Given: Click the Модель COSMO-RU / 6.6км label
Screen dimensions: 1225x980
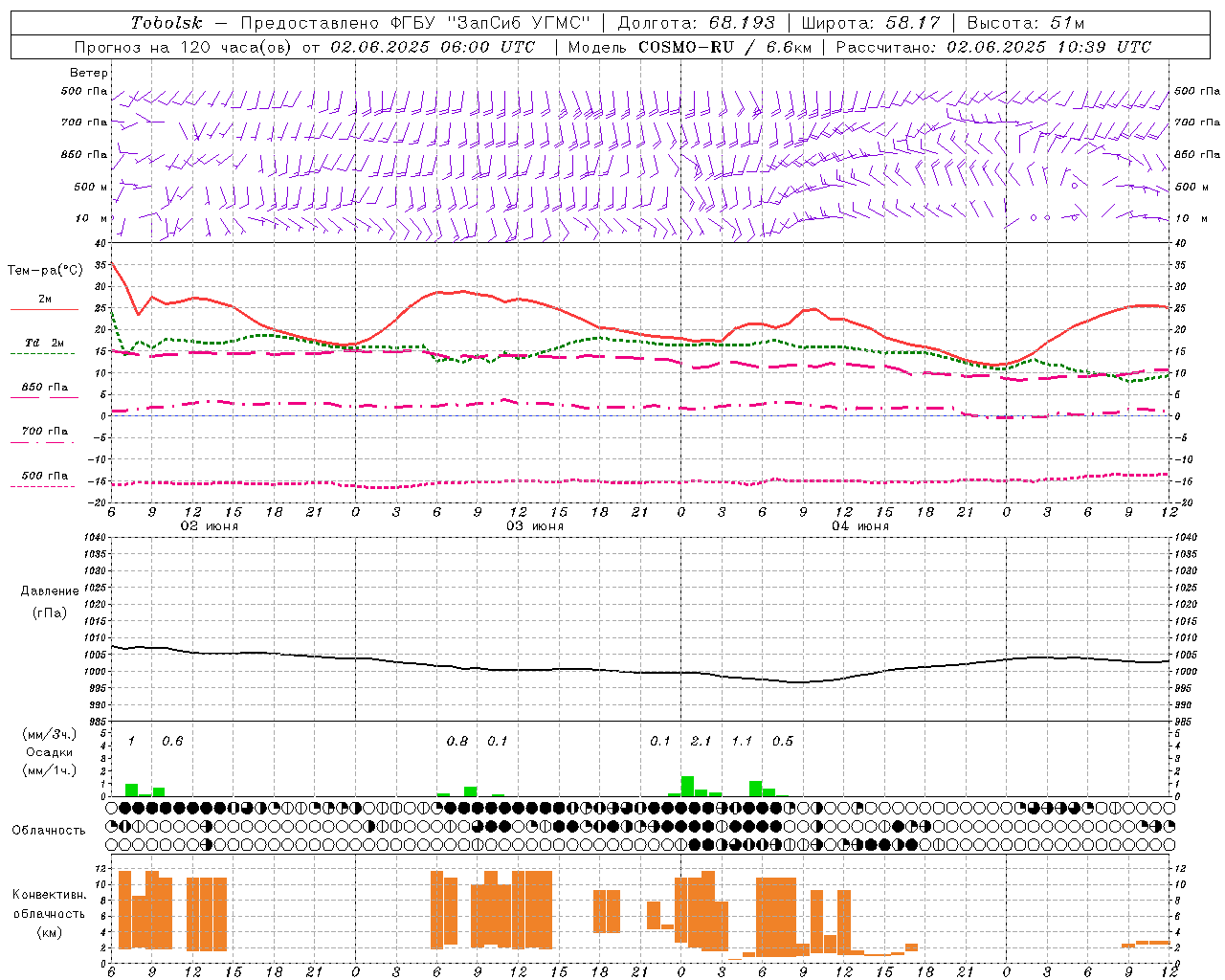Looking at the screenshot, I should tap(690, 47).
